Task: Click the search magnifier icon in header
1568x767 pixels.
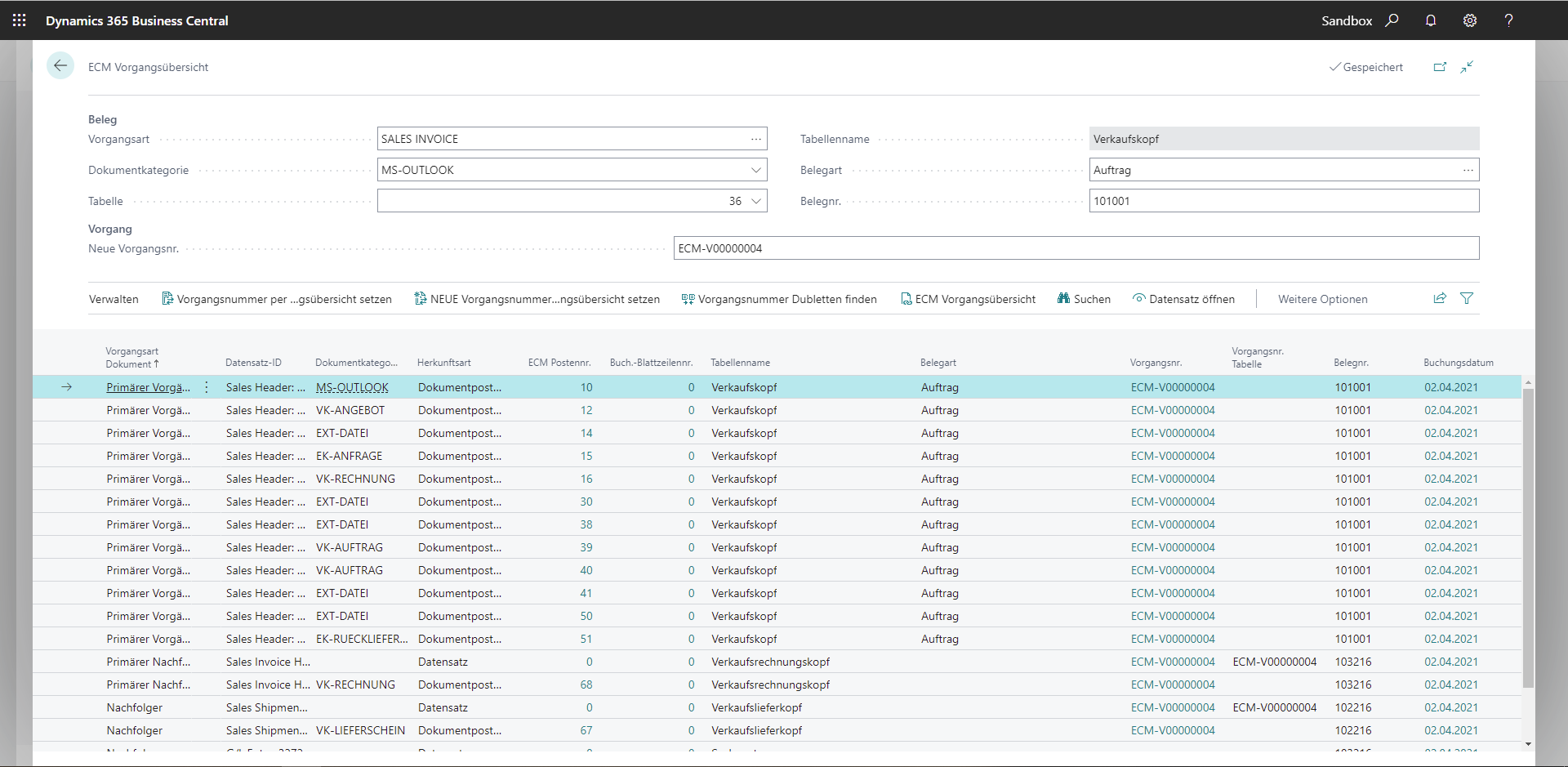Action: point(1392,20)
